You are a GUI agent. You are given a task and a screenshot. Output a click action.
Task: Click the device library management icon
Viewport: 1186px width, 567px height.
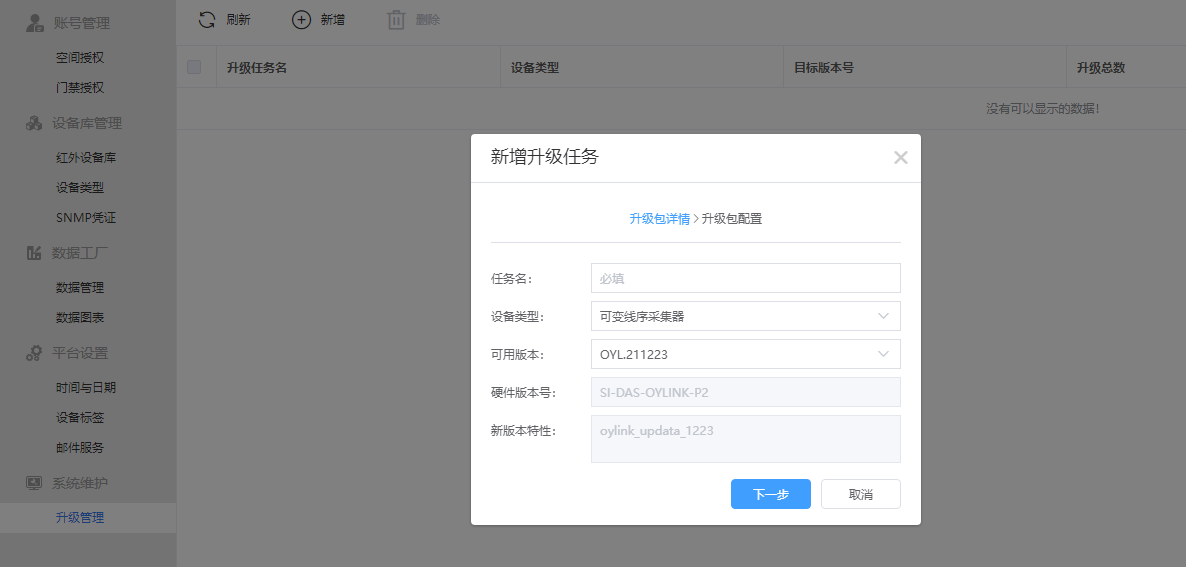click(x=34, y=123)
